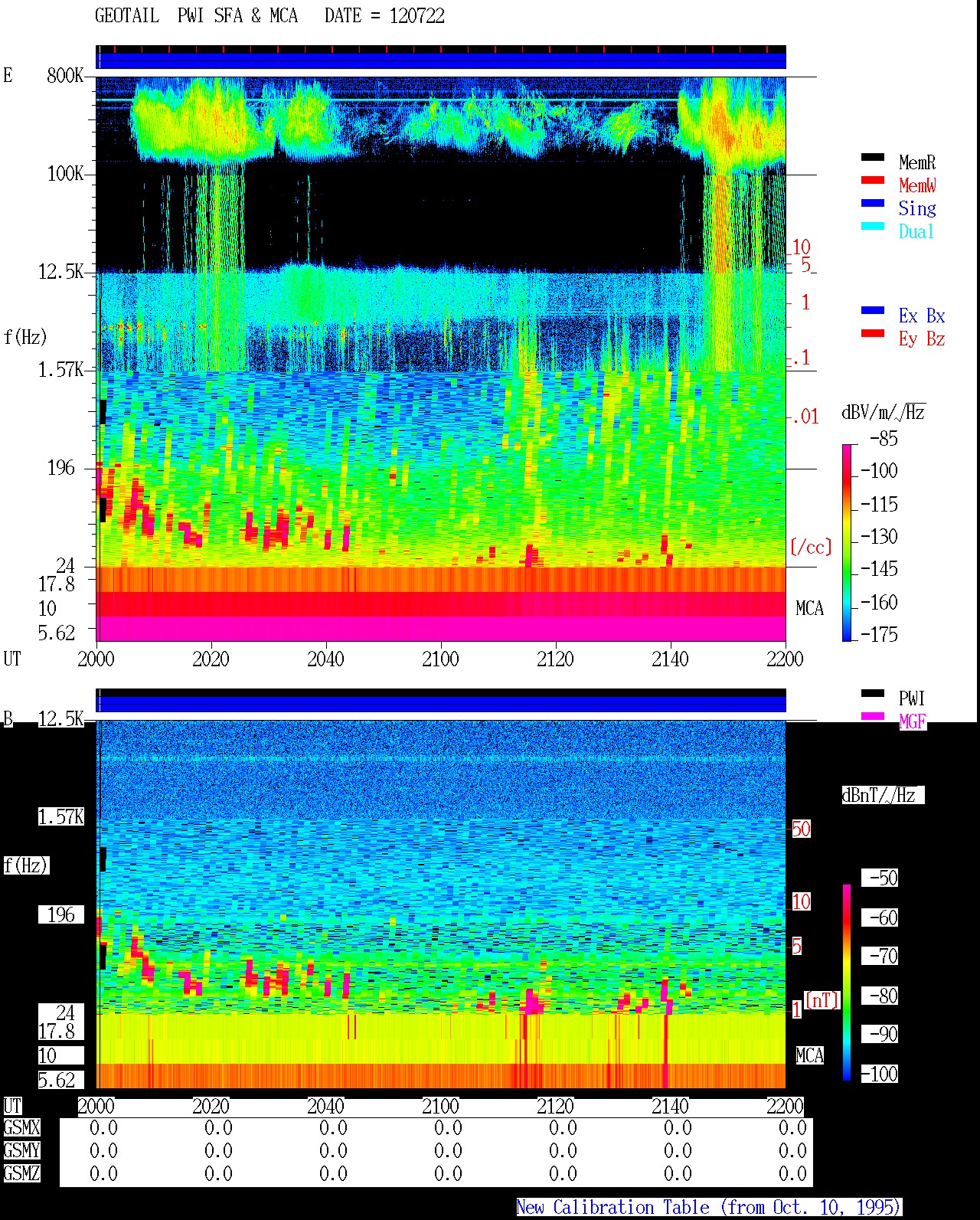Click the GSMZ value under 2200
980x1220 pixels.
click(792, 1174)
